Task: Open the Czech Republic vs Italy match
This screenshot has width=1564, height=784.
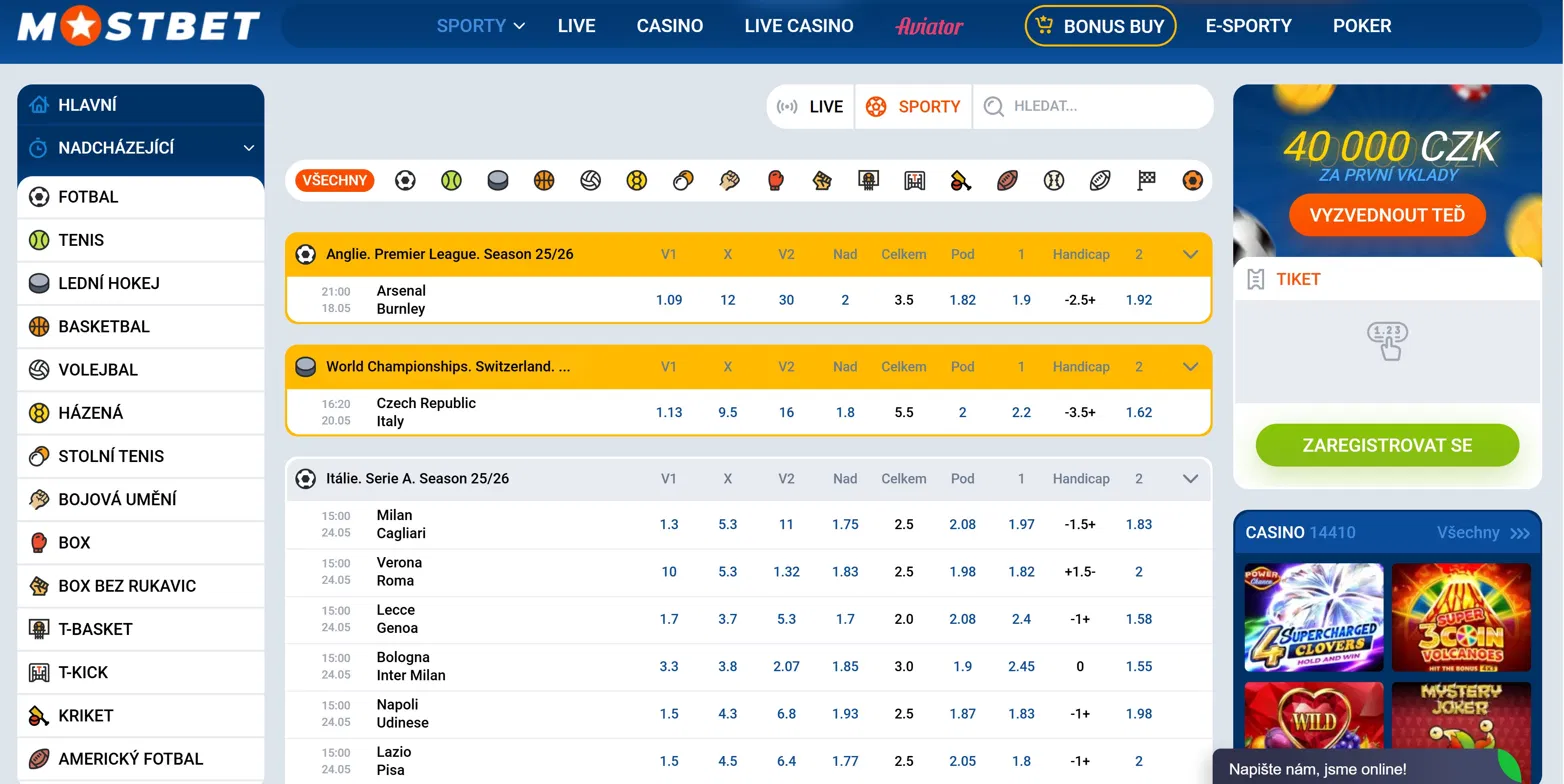Action: [x=426, y=412]
